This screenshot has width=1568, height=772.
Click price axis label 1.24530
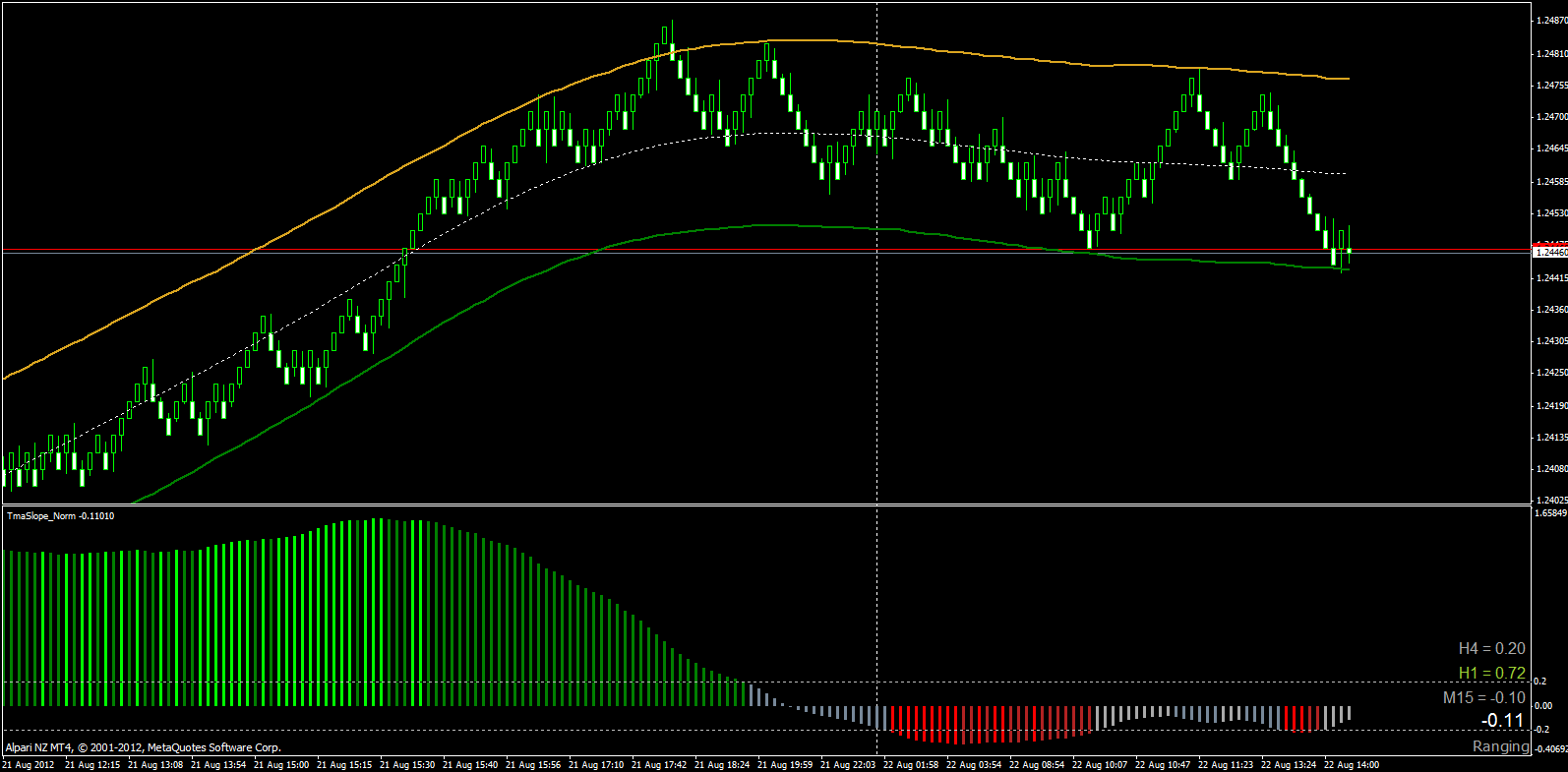coord(1551,212)
